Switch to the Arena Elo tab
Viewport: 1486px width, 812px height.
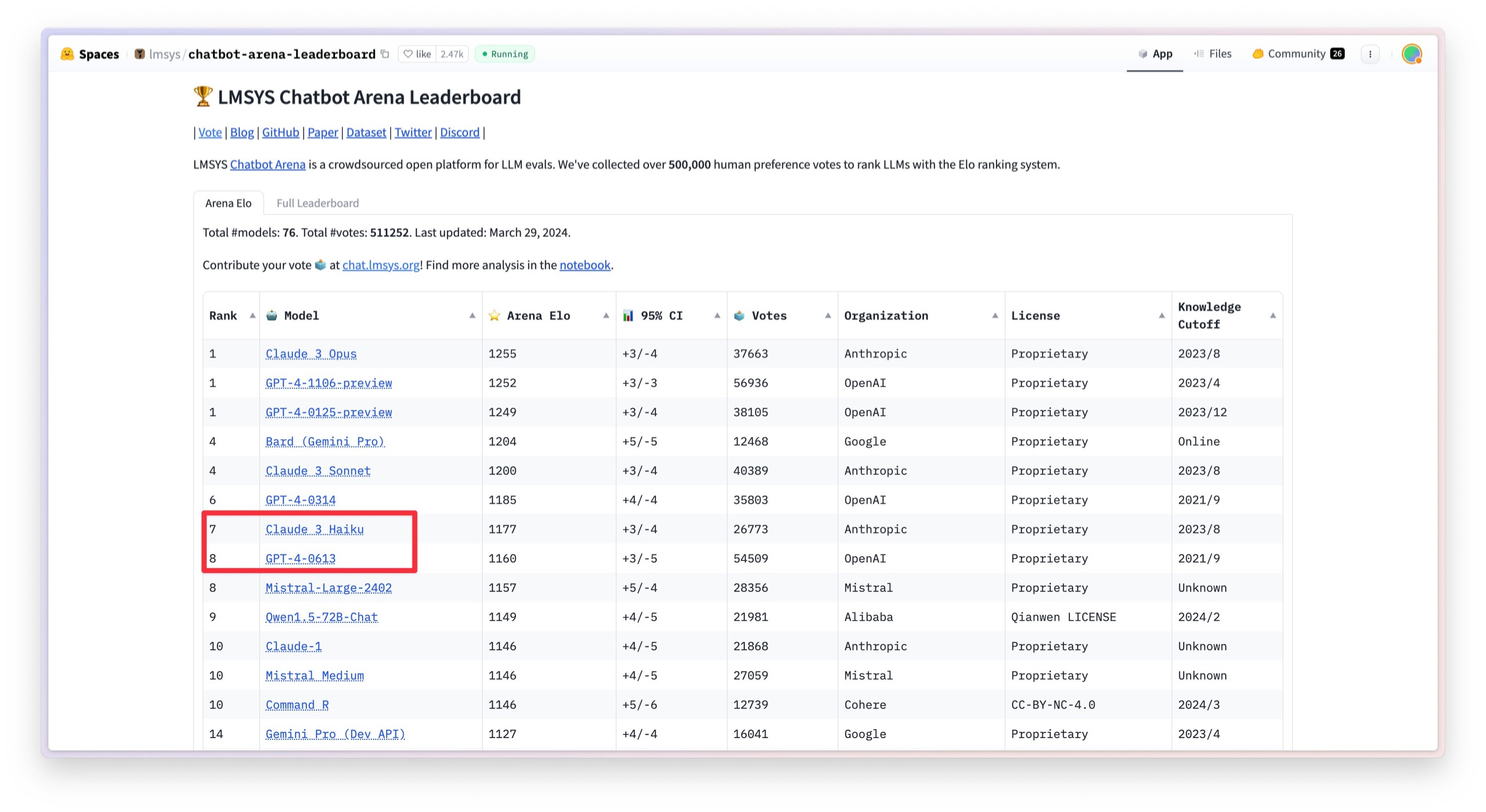click(x=228, y=203)
